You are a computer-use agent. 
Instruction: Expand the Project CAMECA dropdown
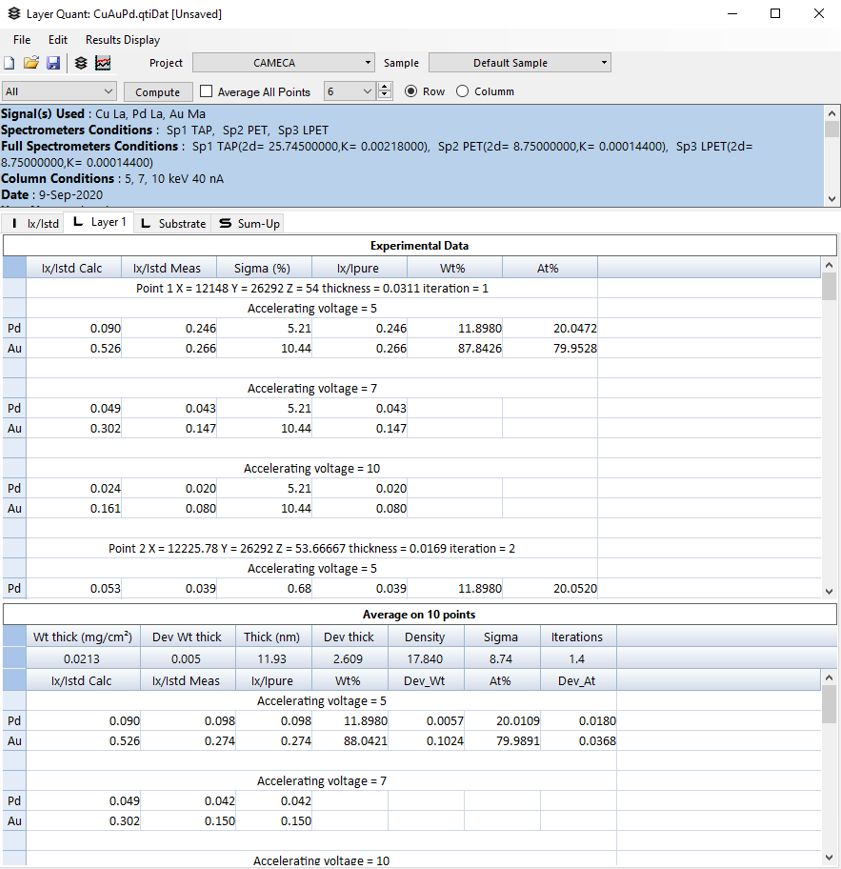point(283,63)
